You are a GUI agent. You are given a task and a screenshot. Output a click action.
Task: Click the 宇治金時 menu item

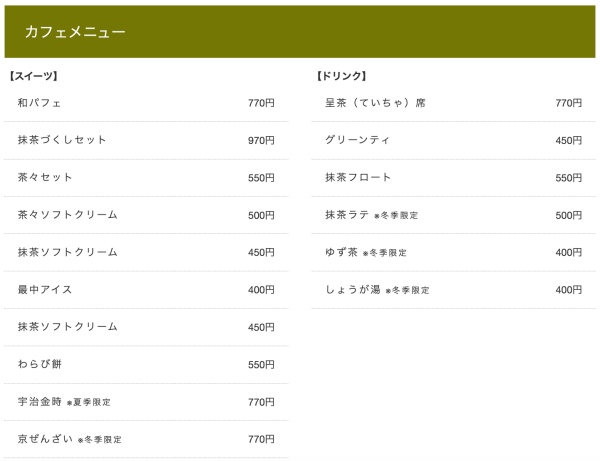tap(40, 402)
